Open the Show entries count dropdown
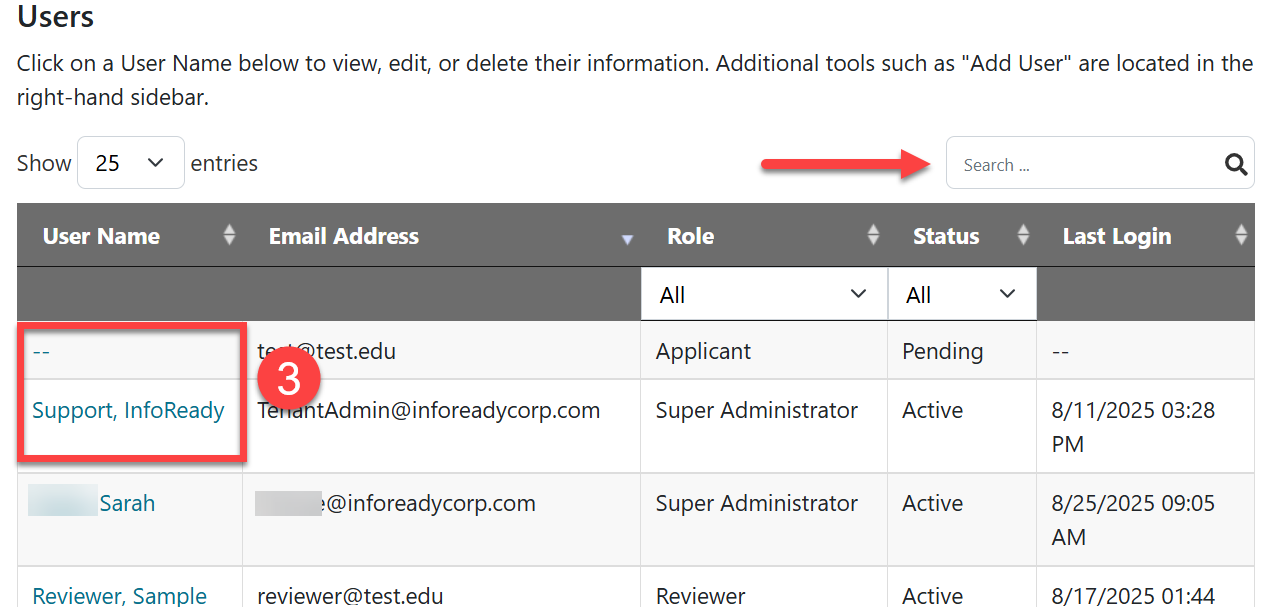The height and width of the screenshot is (607, 1268). tap(130, 163)
